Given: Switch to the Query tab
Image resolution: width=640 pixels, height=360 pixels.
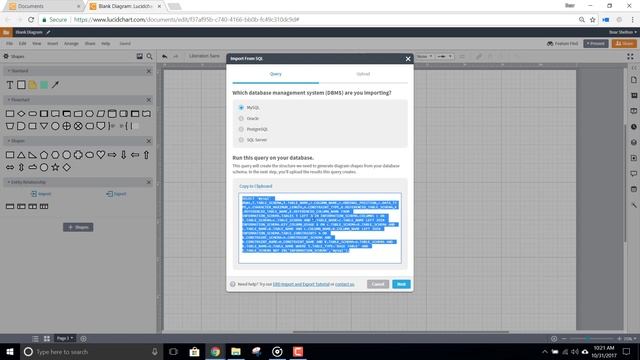Looking at the screenshot, I should (x=276, y=74).
